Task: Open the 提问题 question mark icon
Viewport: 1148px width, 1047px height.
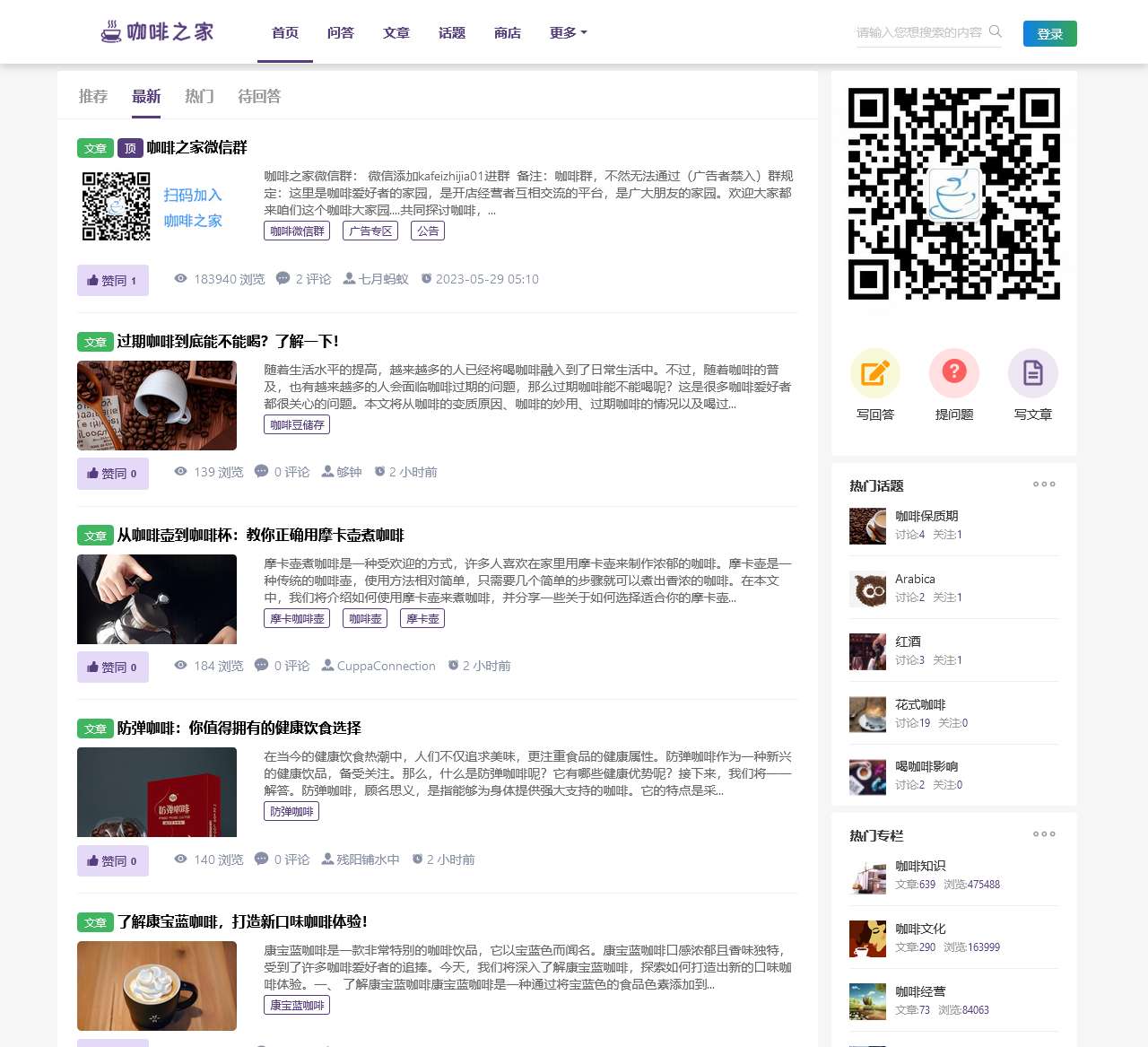Action: tap(953, 372)
